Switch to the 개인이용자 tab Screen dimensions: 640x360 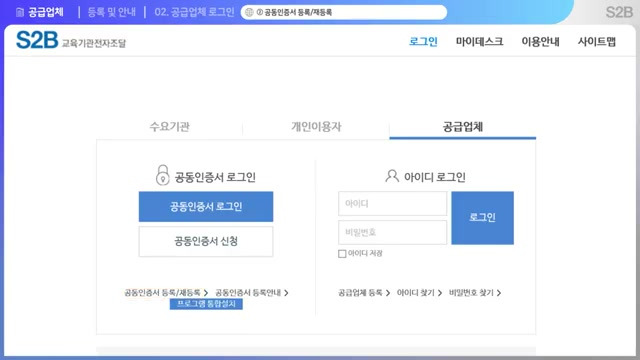[x=316, y=127]
